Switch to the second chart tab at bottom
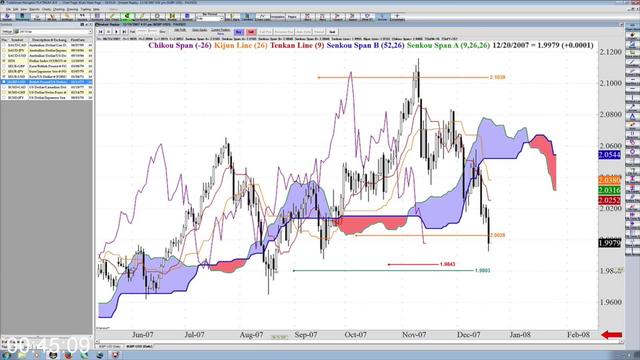This screenshot has height=360, width=640. point(139,347)
